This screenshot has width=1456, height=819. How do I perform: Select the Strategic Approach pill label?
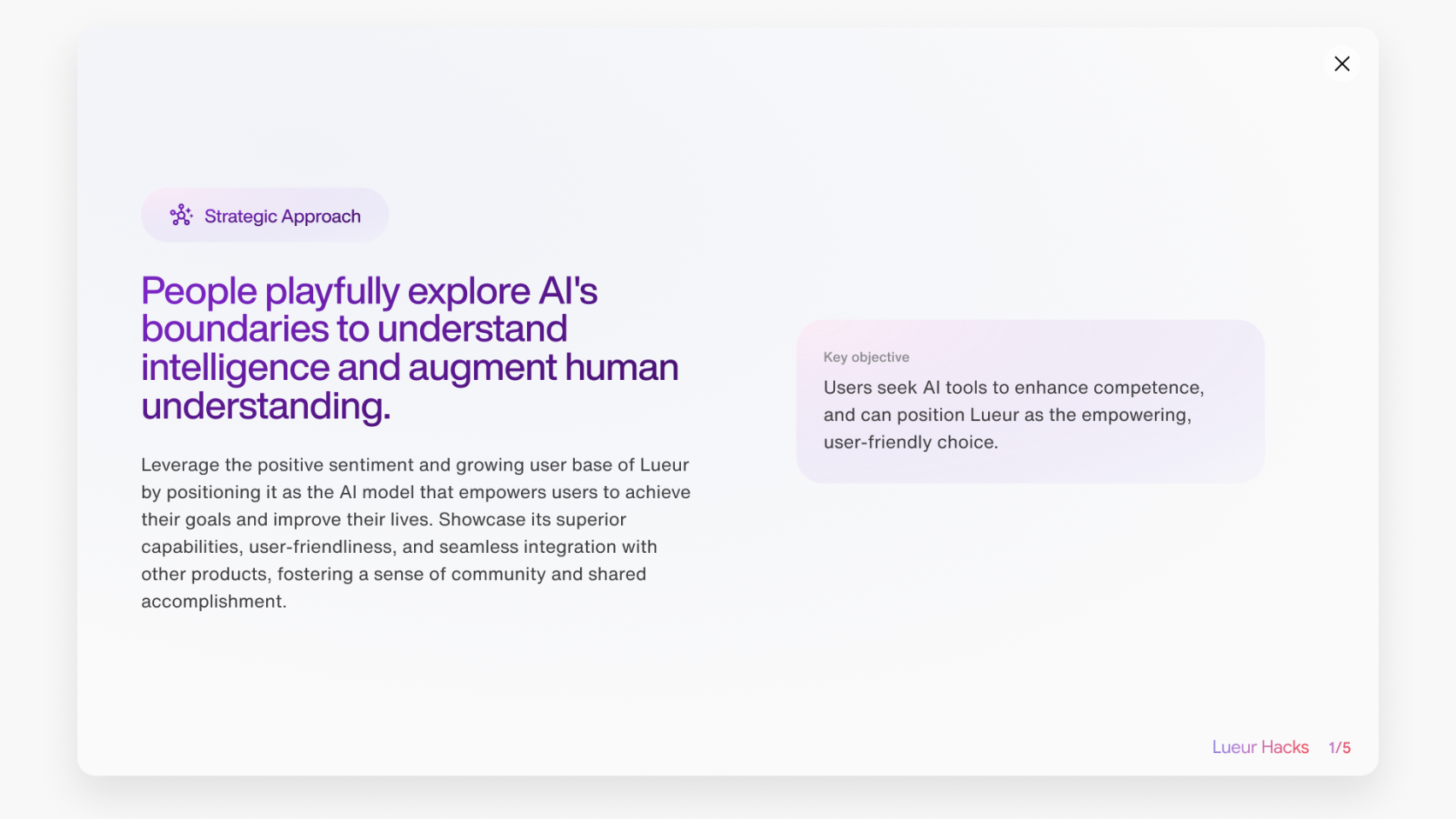(282, 217)
